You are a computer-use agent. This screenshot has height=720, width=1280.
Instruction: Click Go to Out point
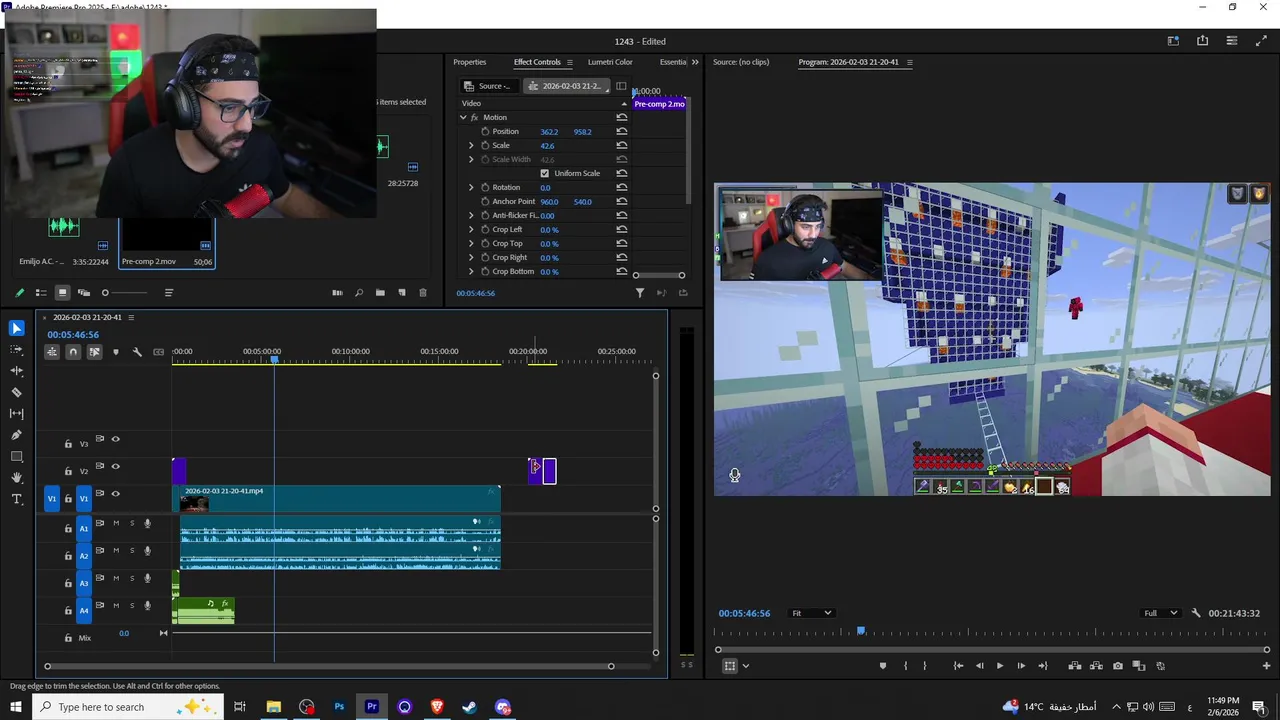[1043, 666]
